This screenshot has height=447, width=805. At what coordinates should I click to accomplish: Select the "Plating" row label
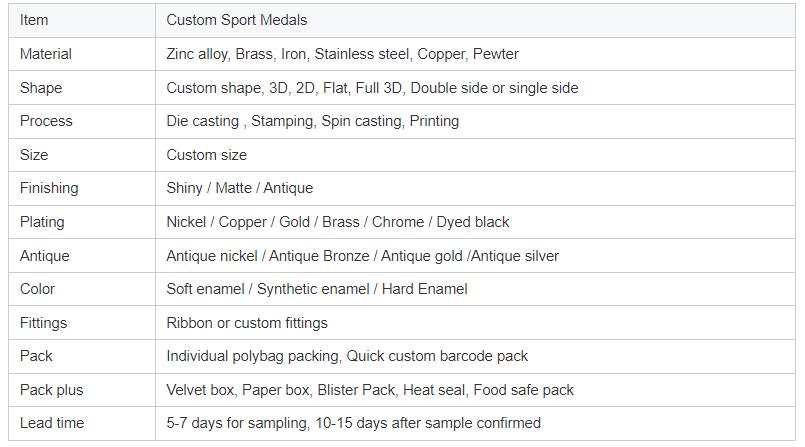tap(42, 222)
